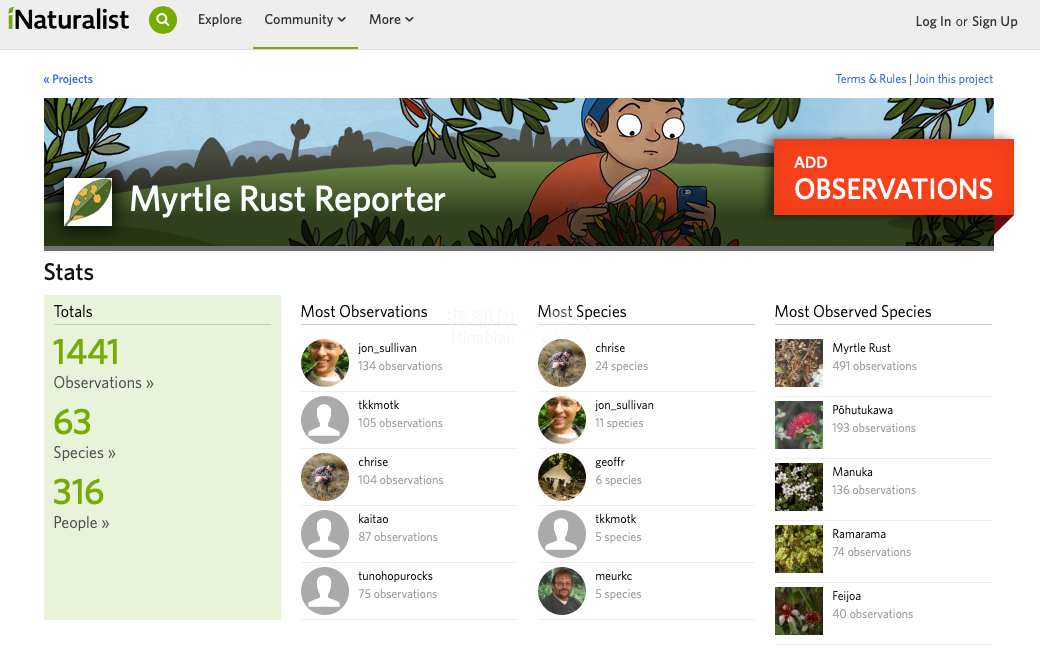Click geoffr's mushroom avatar
The width and height of the screenshot is (1040, 649).
[562, 476]
